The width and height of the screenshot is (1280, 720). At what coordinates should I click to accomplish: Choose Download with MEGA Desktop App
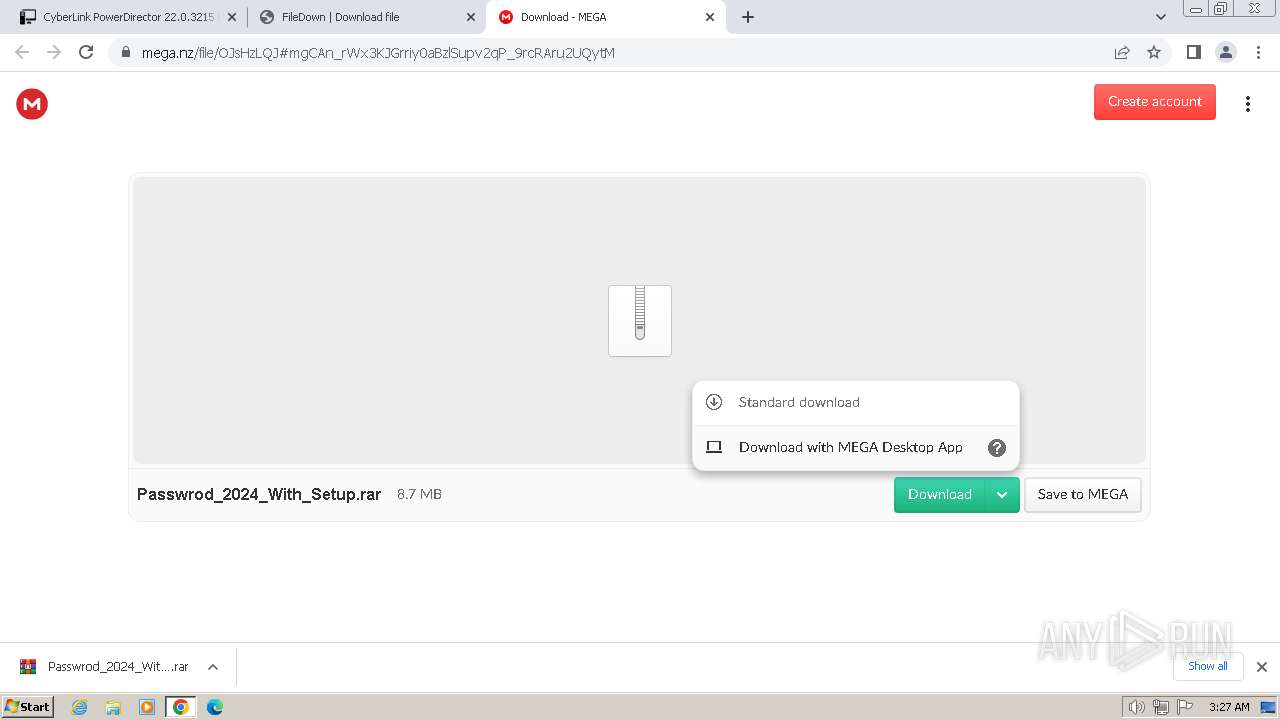coord(855,447)
